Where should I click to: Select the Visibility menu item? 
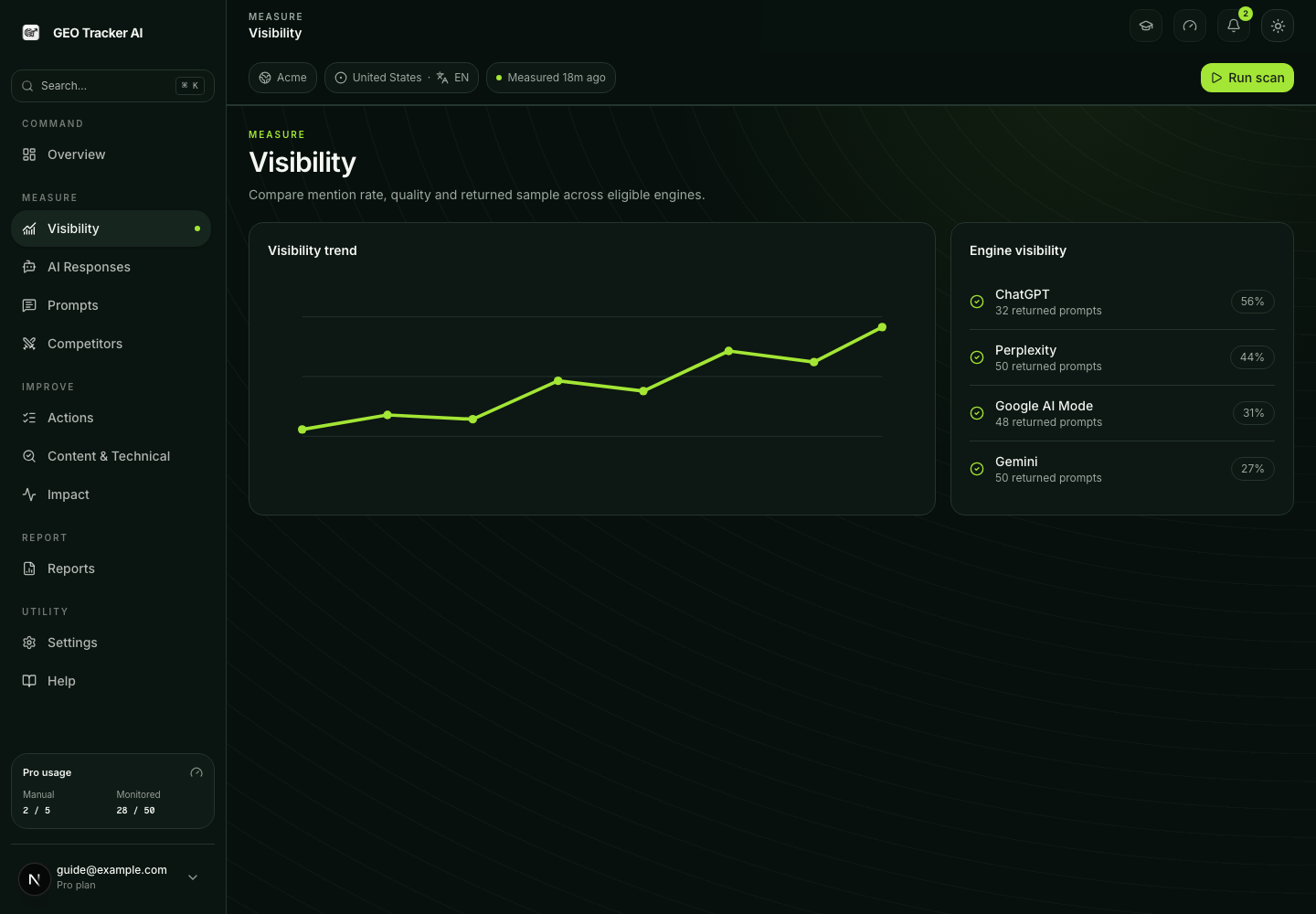coord(111,228)
